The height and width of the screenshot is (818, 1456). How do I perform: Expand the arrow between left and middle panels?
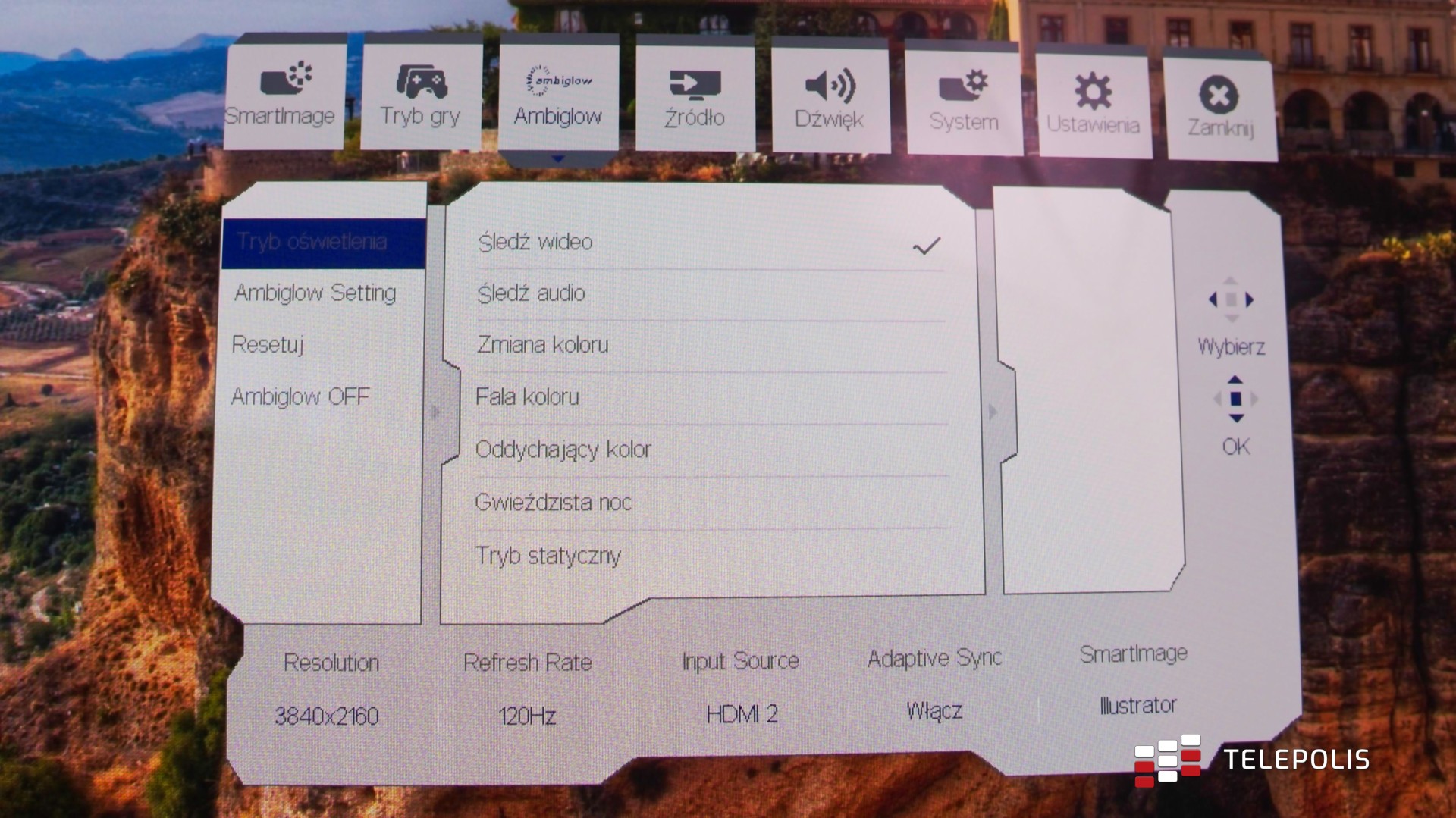[435, 412]
